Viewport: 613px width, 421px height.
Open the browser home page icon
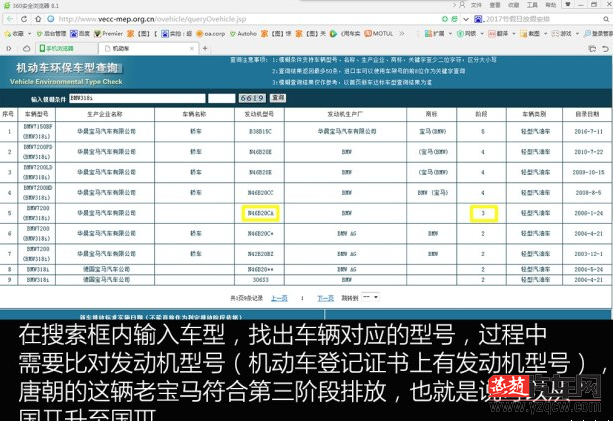click(38, 19)
